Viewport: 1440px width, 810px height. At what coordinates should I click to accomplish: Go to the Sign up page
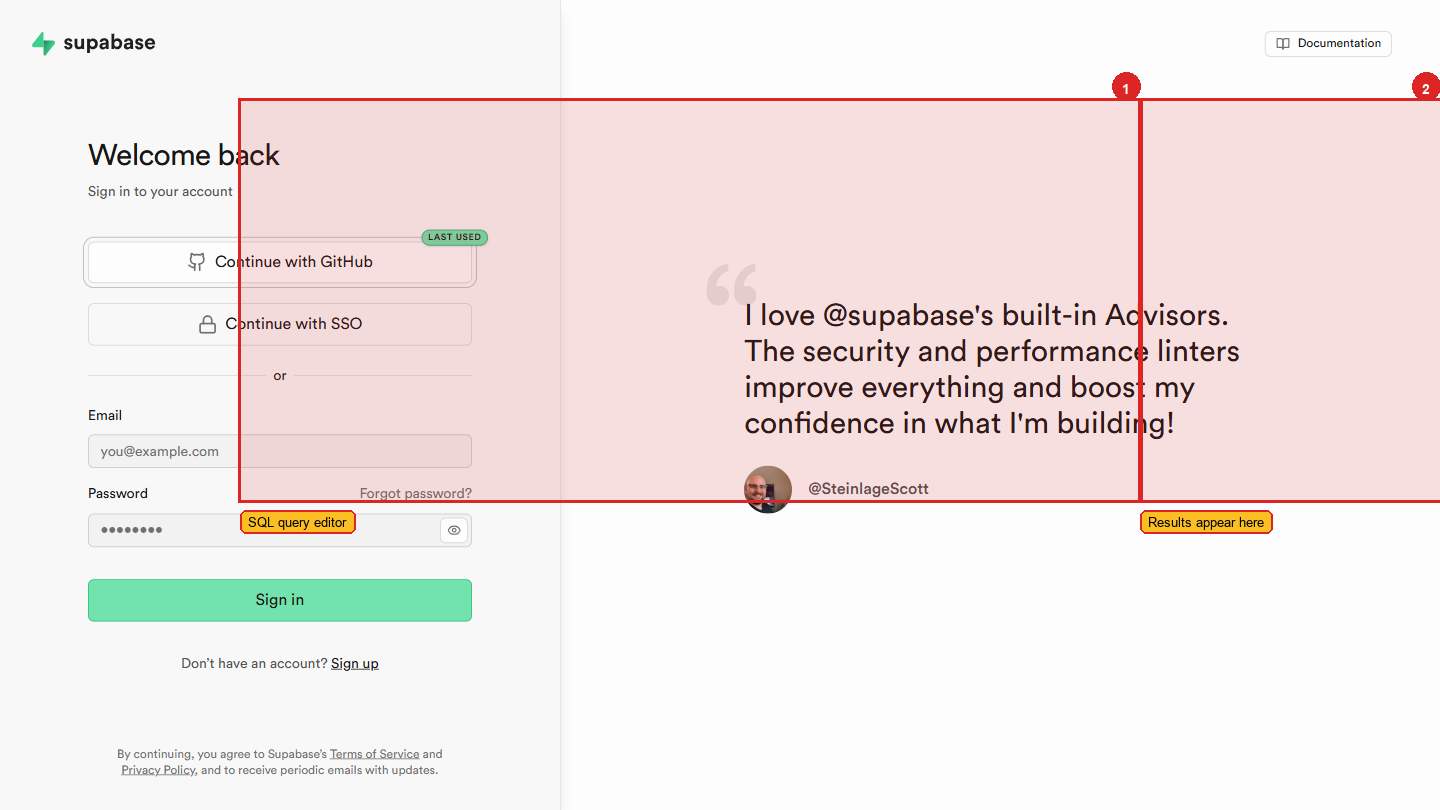pyautogui.click(x=355, y=663)
